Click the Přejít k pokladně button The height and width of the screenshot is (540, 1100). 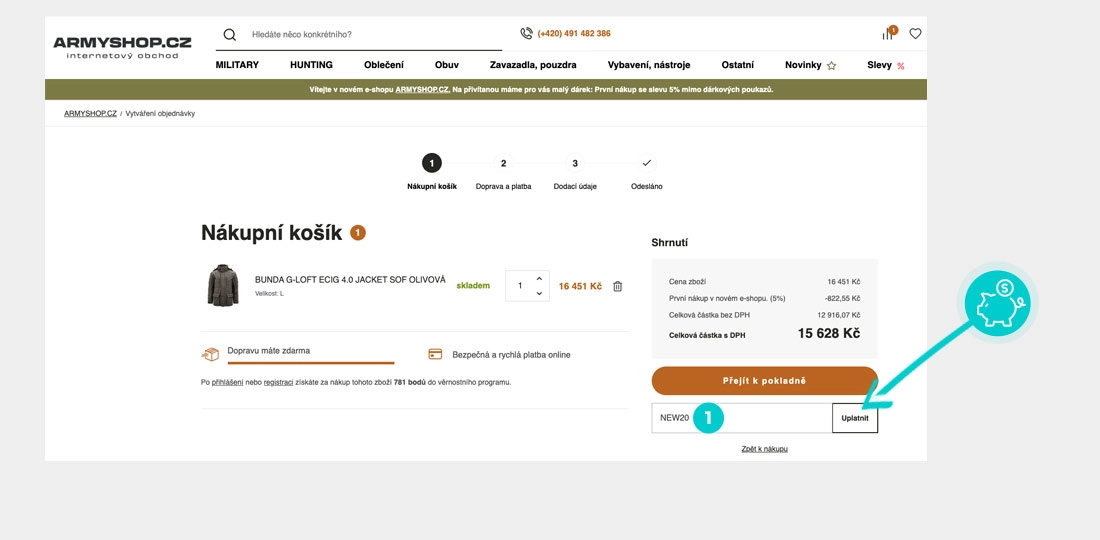[x=765, y=381]
